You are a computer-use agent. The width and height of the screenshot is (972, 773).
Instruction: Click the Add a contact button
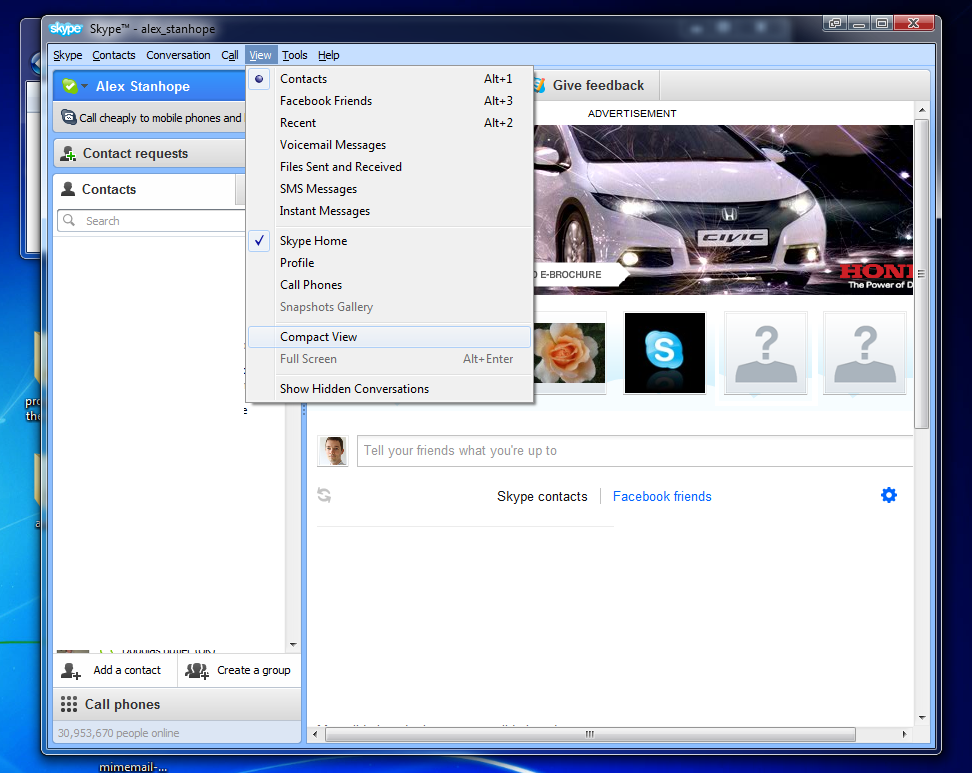pyautogui.click(x=115, y=670)
